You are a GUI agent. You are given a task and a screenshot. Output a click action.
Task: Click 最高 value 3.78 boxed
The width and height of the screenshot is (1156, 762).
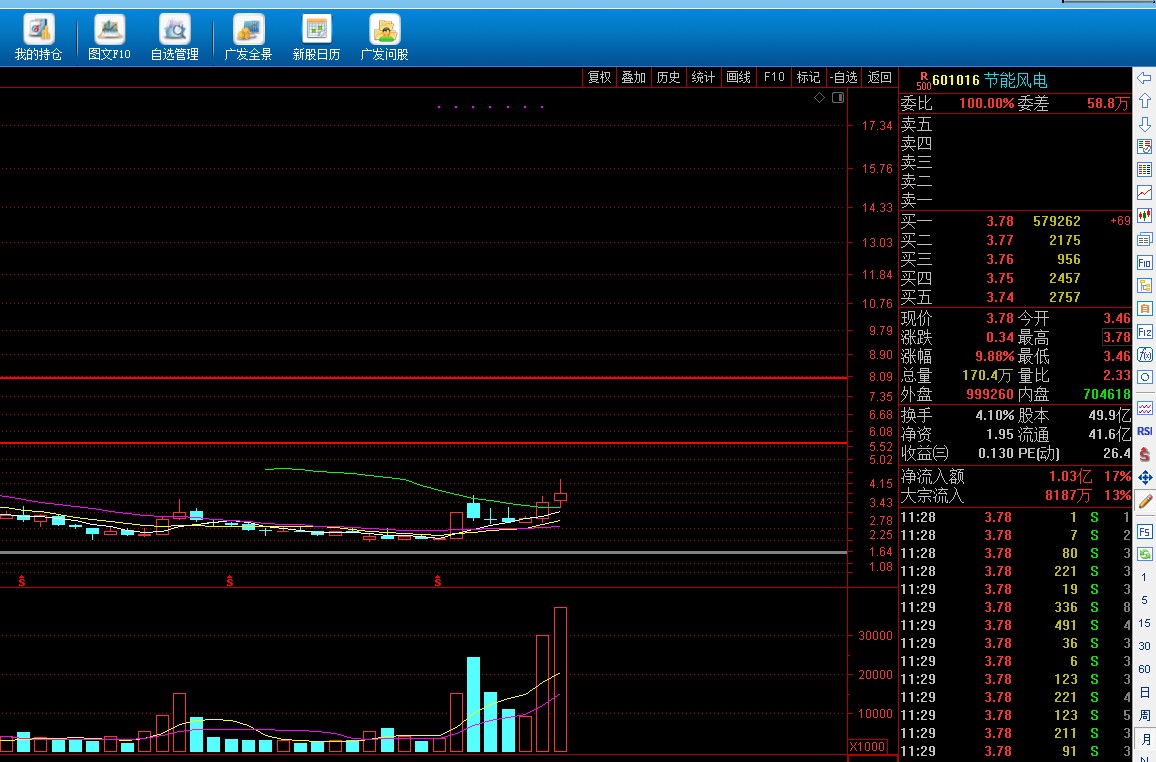1116,338
